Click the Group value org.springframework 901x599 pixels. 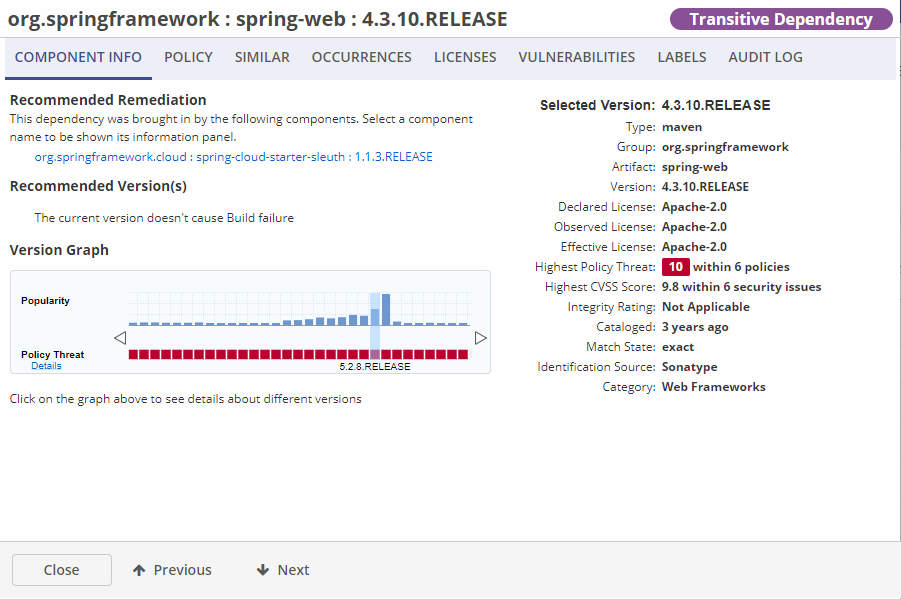[x=725, y=147]
